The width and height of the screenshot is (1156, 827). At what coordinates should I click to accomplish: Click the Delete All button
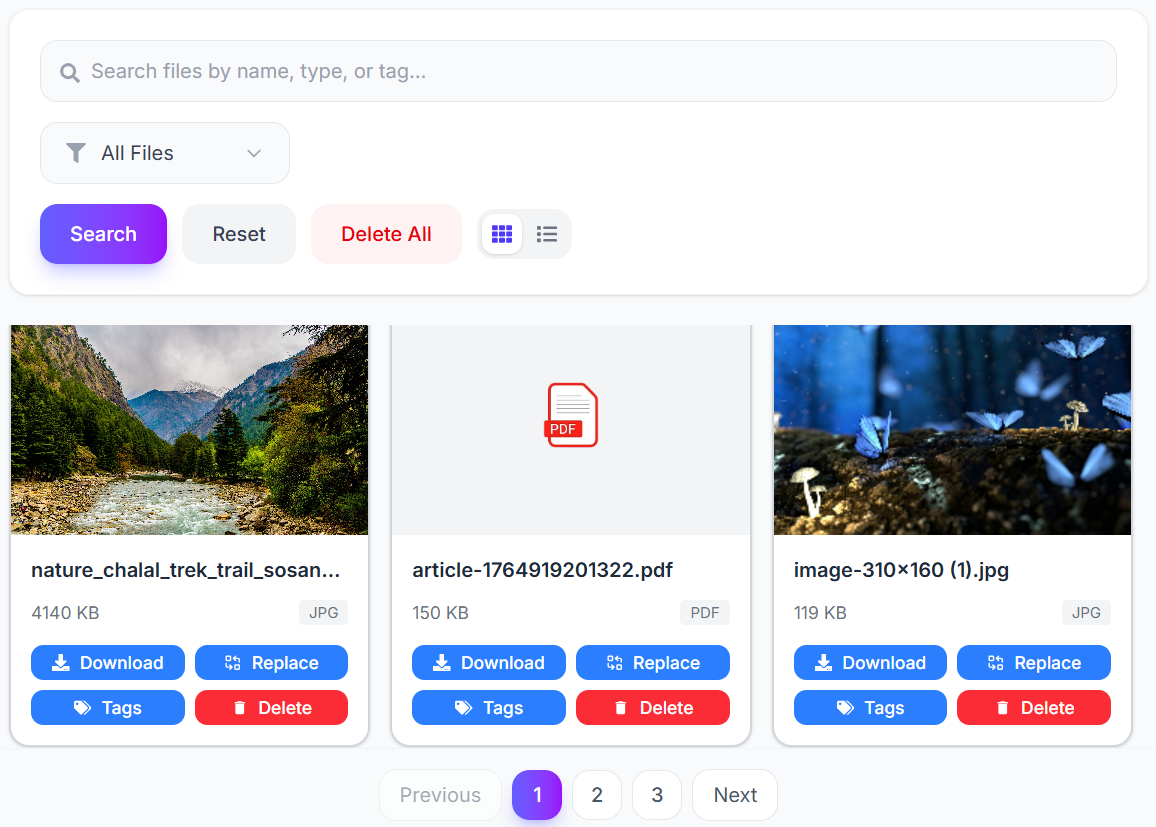pos(386,234)
